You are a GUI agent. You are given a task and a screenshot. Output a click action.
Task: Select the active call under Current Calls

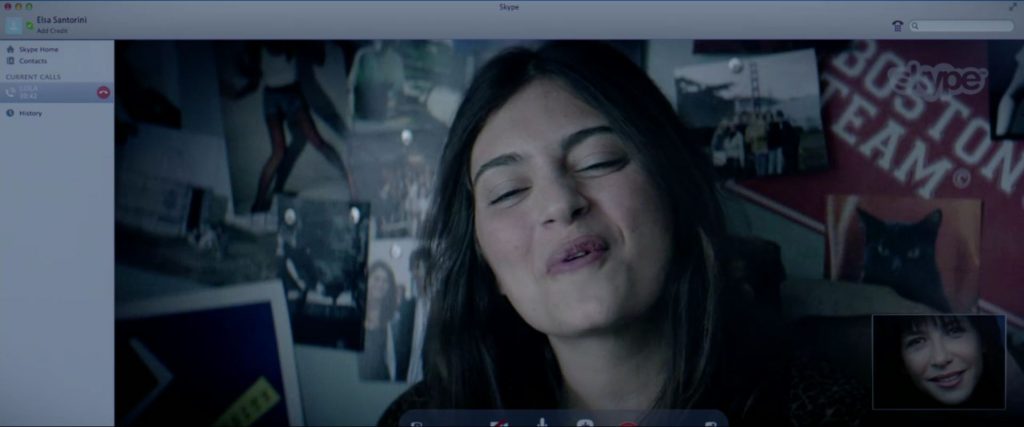coord(50,92)
